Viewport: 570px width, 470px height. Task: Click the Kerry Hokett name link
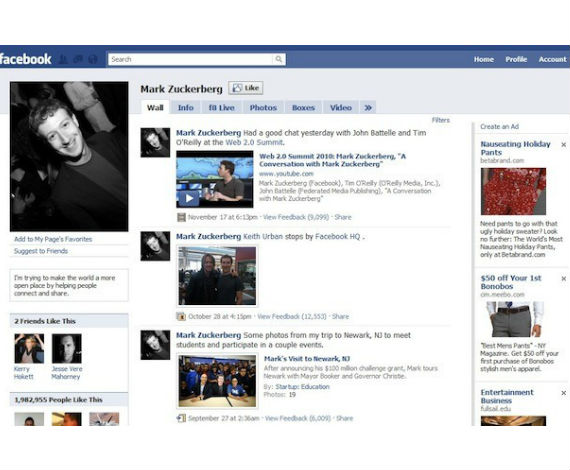click(24, 373)
